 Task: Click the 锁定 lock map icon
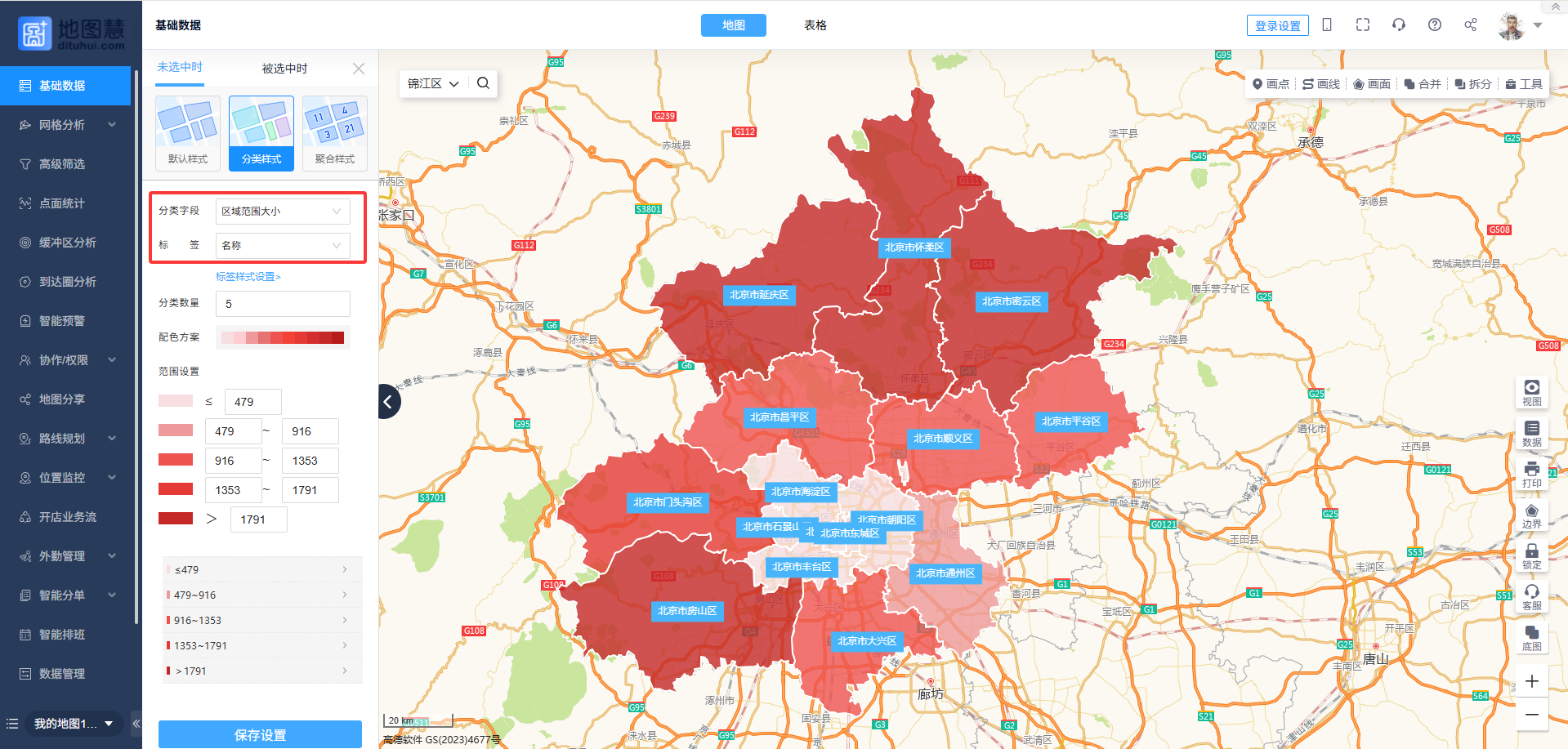[x=1531, y=556]
